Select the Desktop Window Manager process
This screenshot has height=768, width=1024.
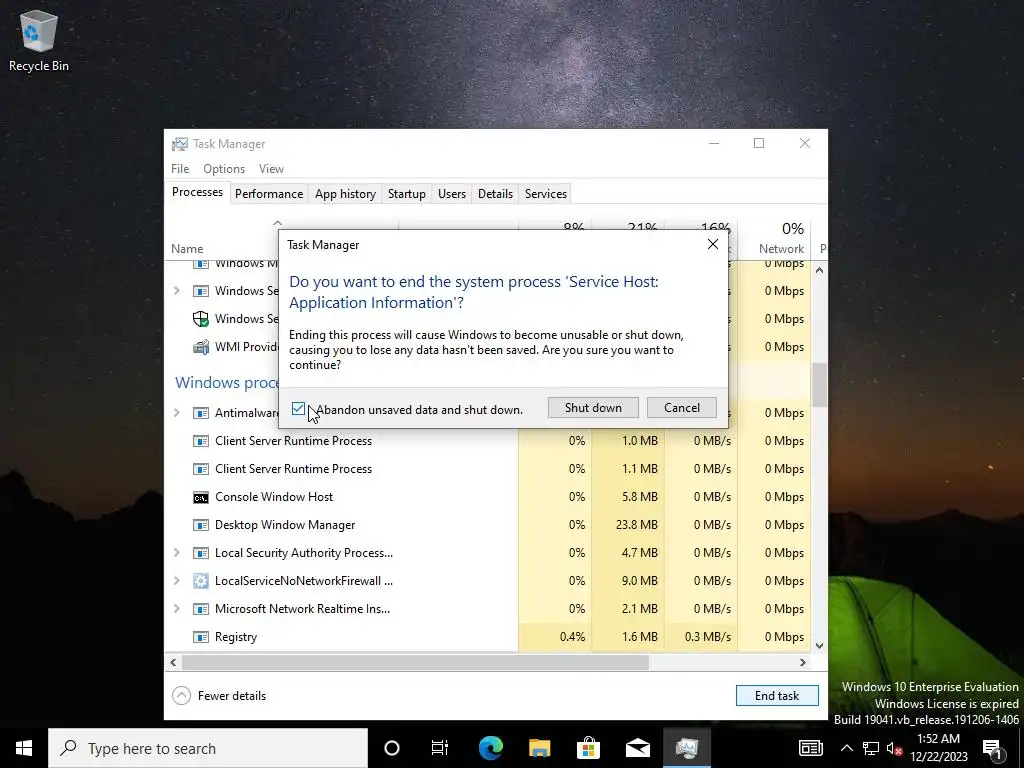coord(487,525)
